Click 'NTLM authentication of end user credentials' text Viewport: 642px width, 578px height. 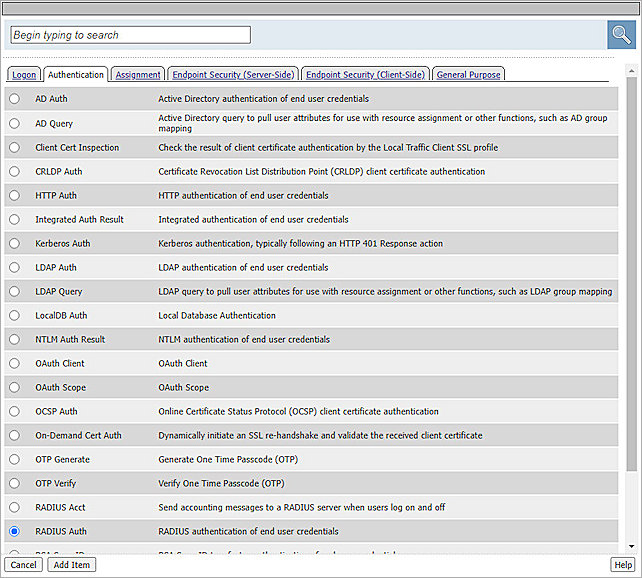click(x=244, y=339)
